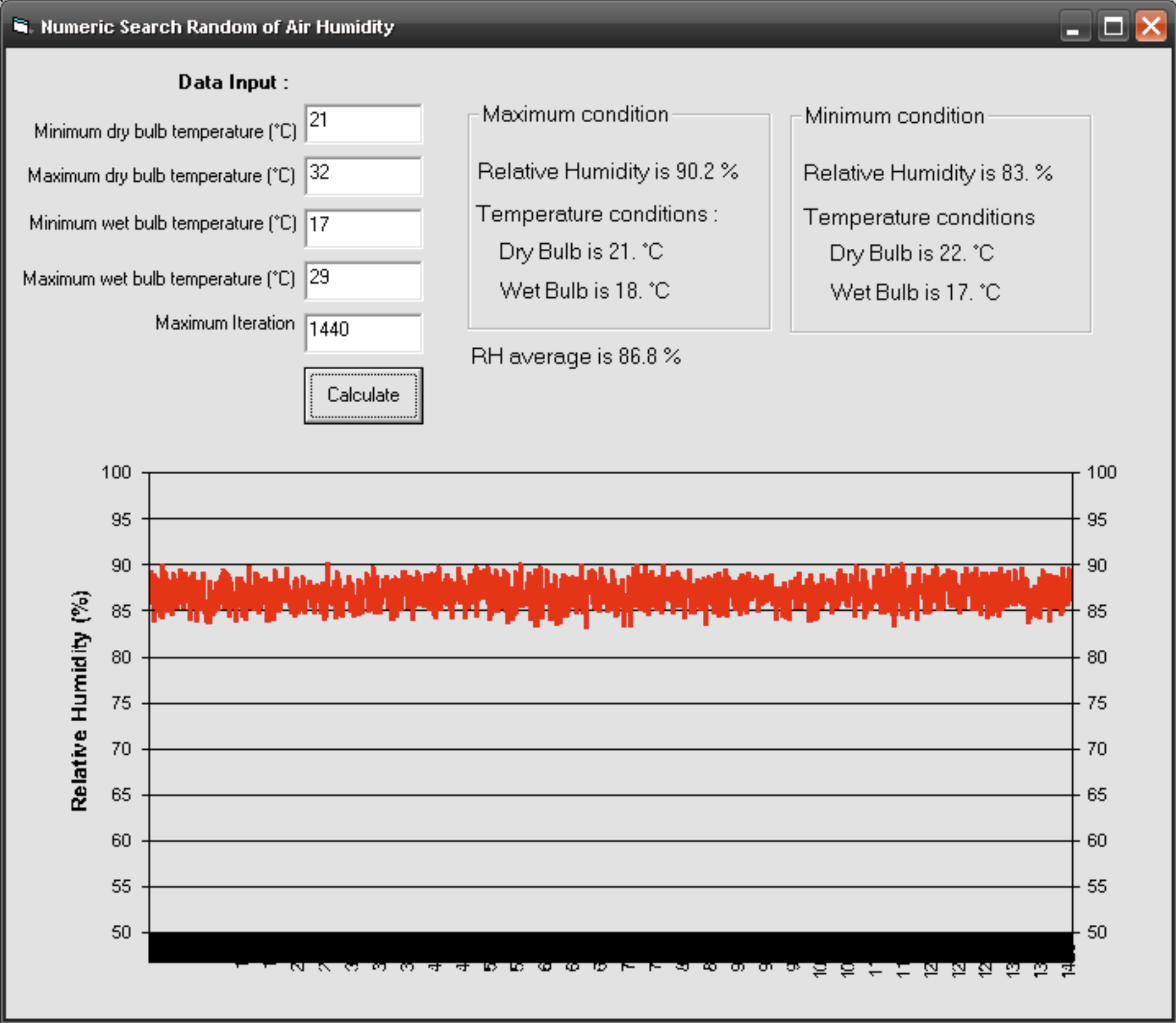Click the maximum wet bulb temperature input
The image size is (1176, 1023).
coord(363,281)
